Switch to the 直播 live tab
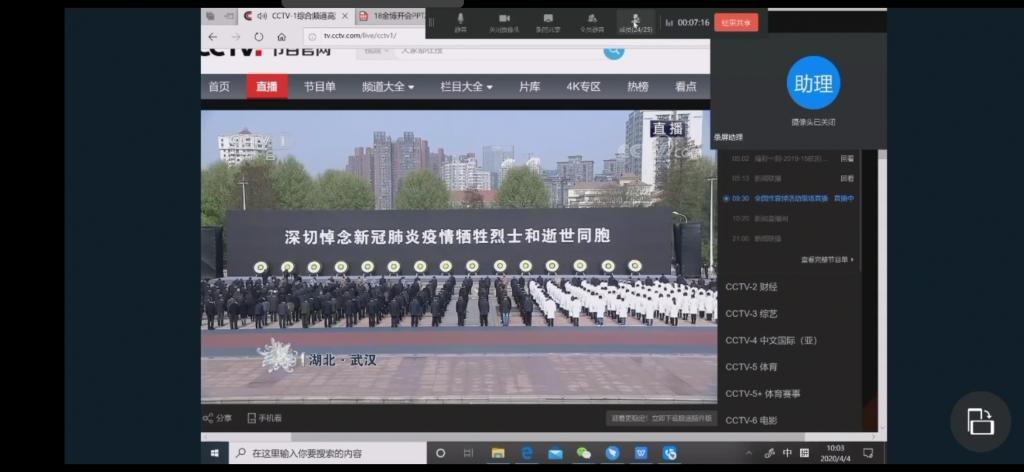The width and height of the screenshot is (1024, 472). tap(267, 87)
